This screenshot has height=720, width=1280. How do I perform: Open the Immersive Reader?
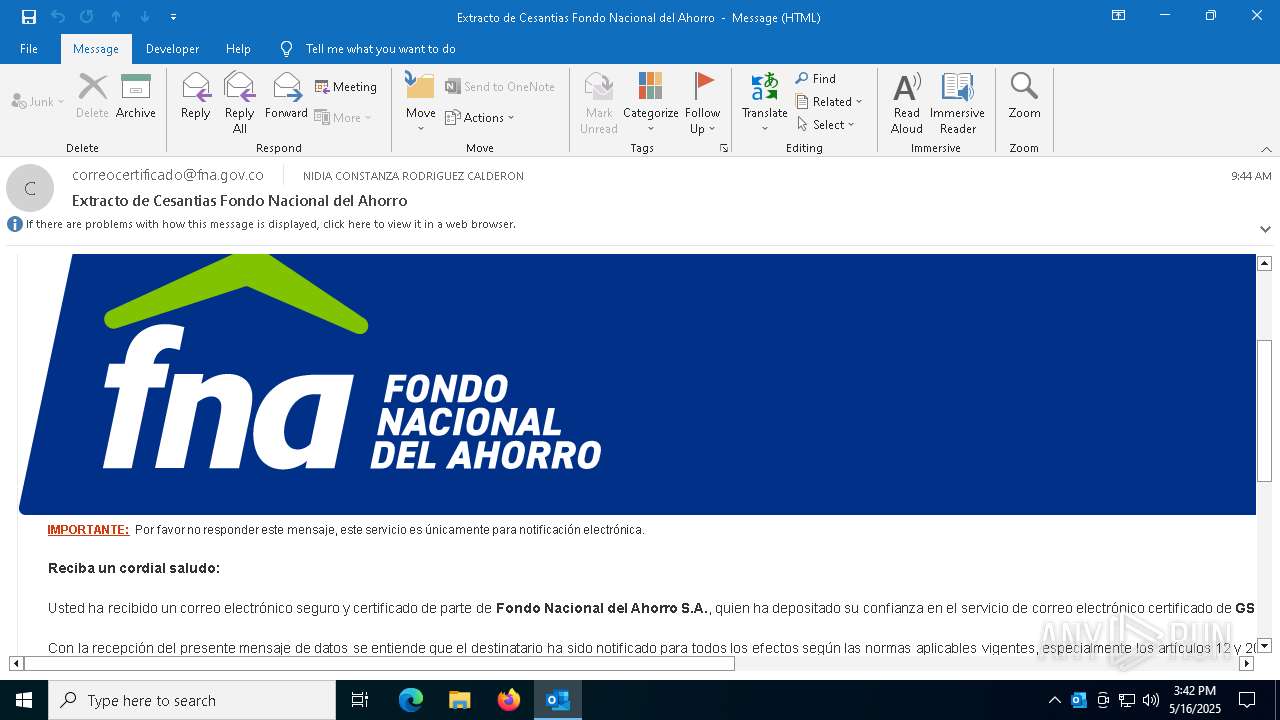point(958,102)
